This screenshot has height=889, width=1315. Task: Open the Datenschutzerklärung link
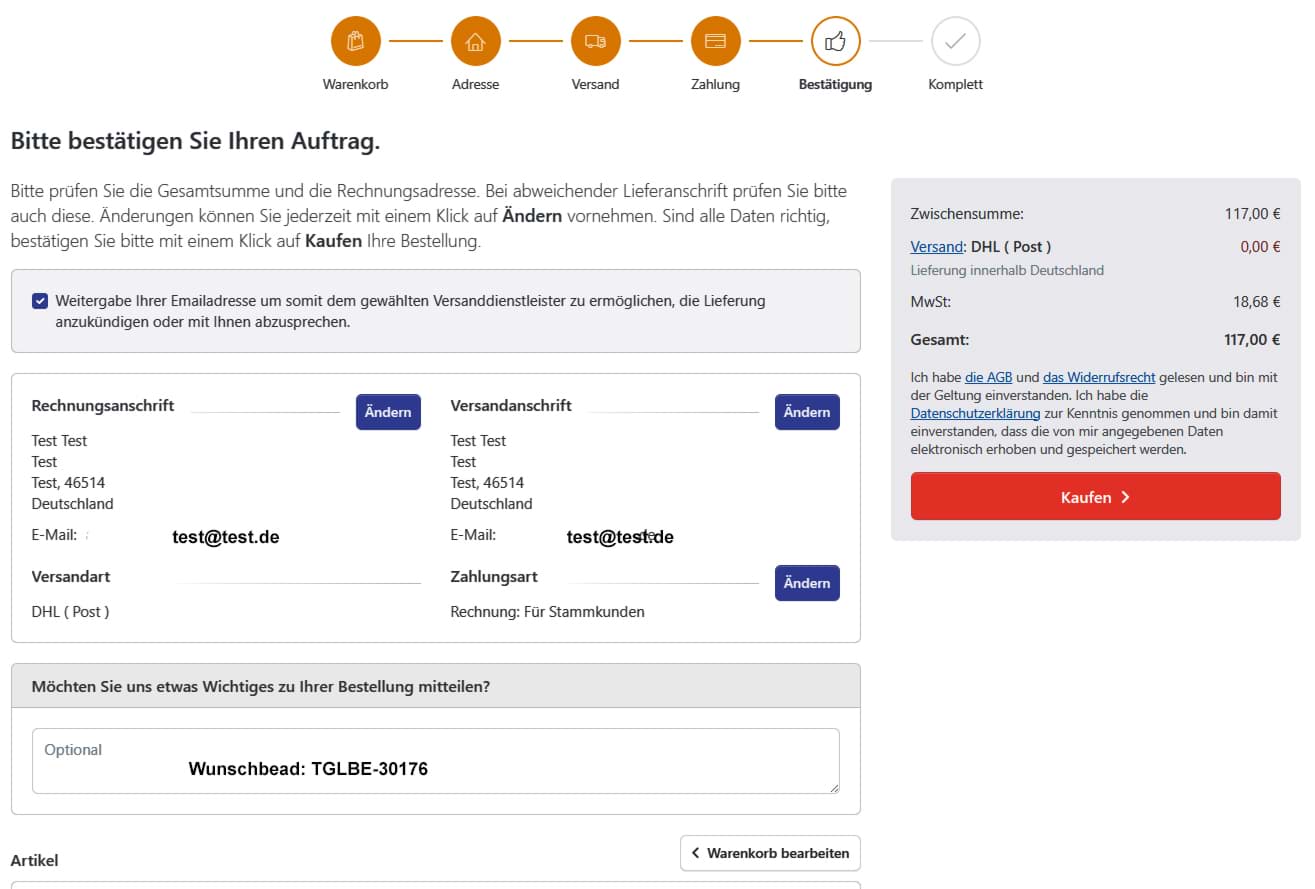[x=974, y=413]
